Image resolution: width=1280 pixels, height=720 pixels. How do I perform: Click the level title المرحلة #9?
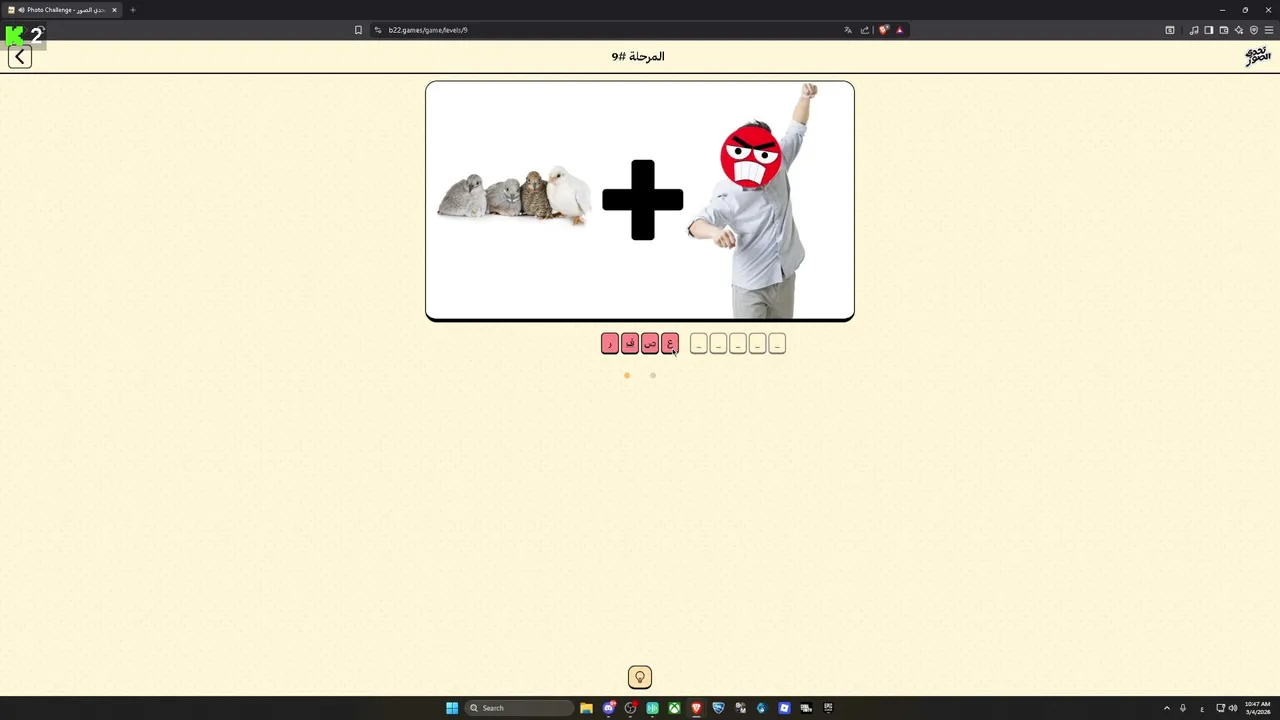coord(638,57)
